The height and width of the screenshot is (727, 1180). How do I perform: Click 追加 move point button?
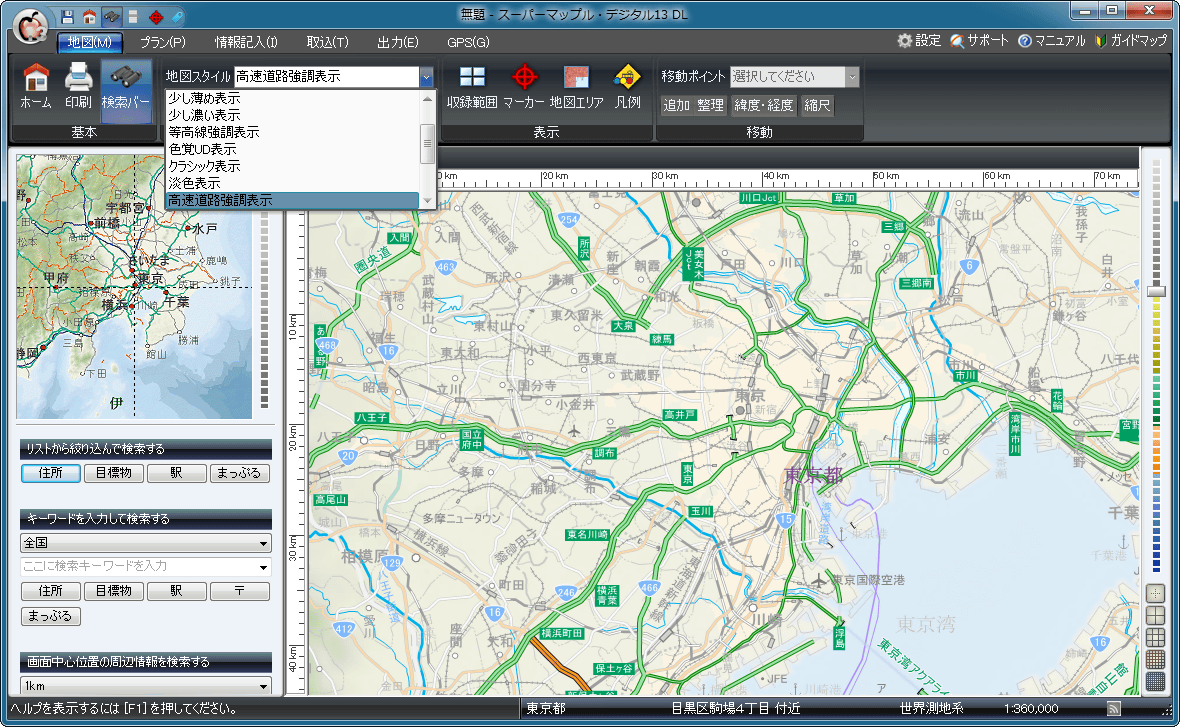(677, 105)
